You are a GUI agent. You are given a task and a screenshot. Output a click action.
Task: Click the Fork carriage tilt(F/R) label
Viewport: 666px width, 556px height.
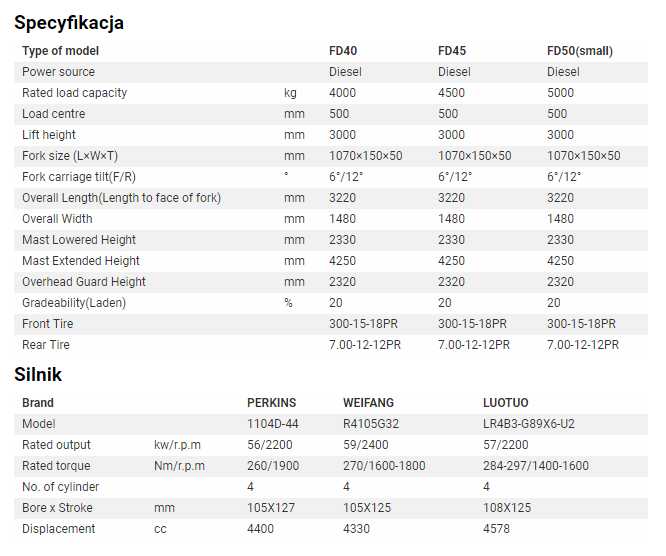click(x=79, y=177)
